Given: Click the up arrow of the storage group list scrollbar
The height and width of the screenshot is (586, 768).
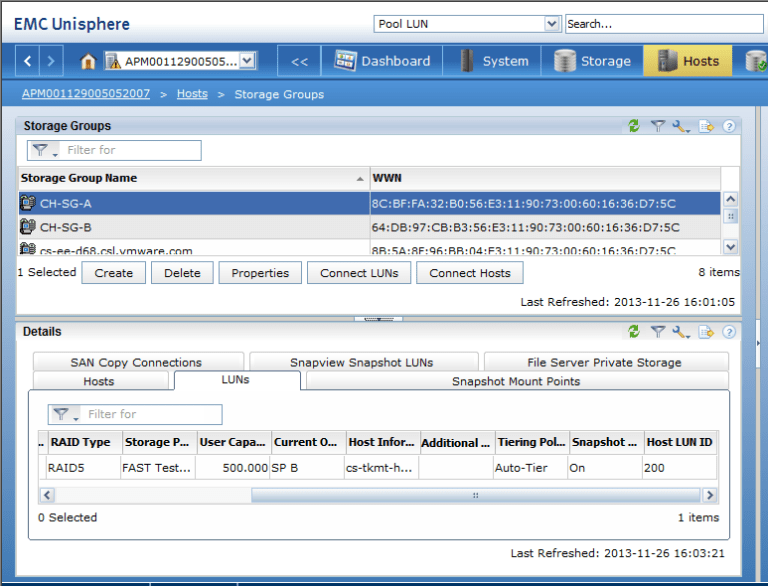Looking at the screenshot, I should point(730,199).
